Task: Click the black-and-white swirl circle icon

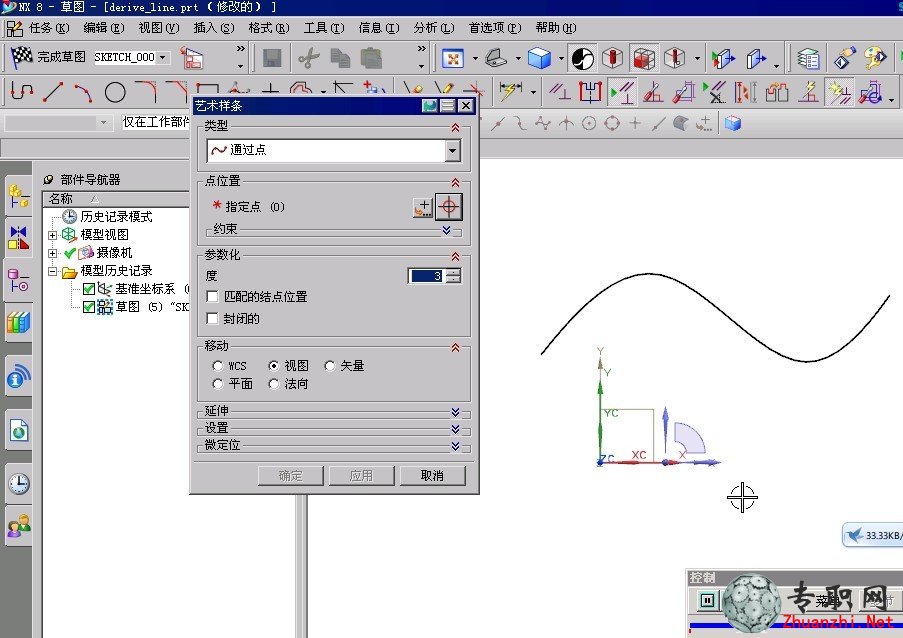Action: point(582,58)
